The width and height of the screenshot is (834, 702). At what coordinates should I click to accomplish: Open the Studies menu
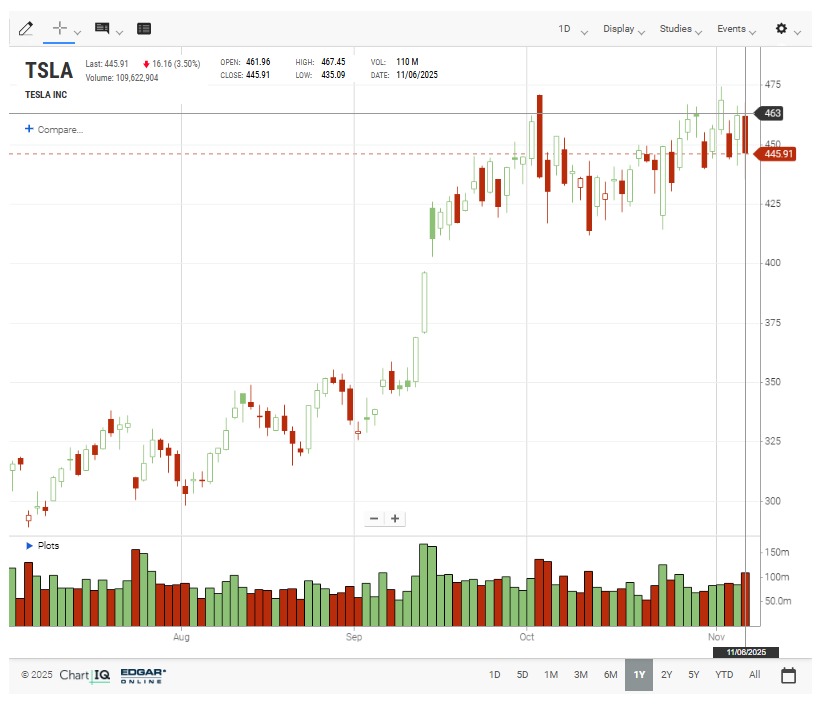pos(680,29)
